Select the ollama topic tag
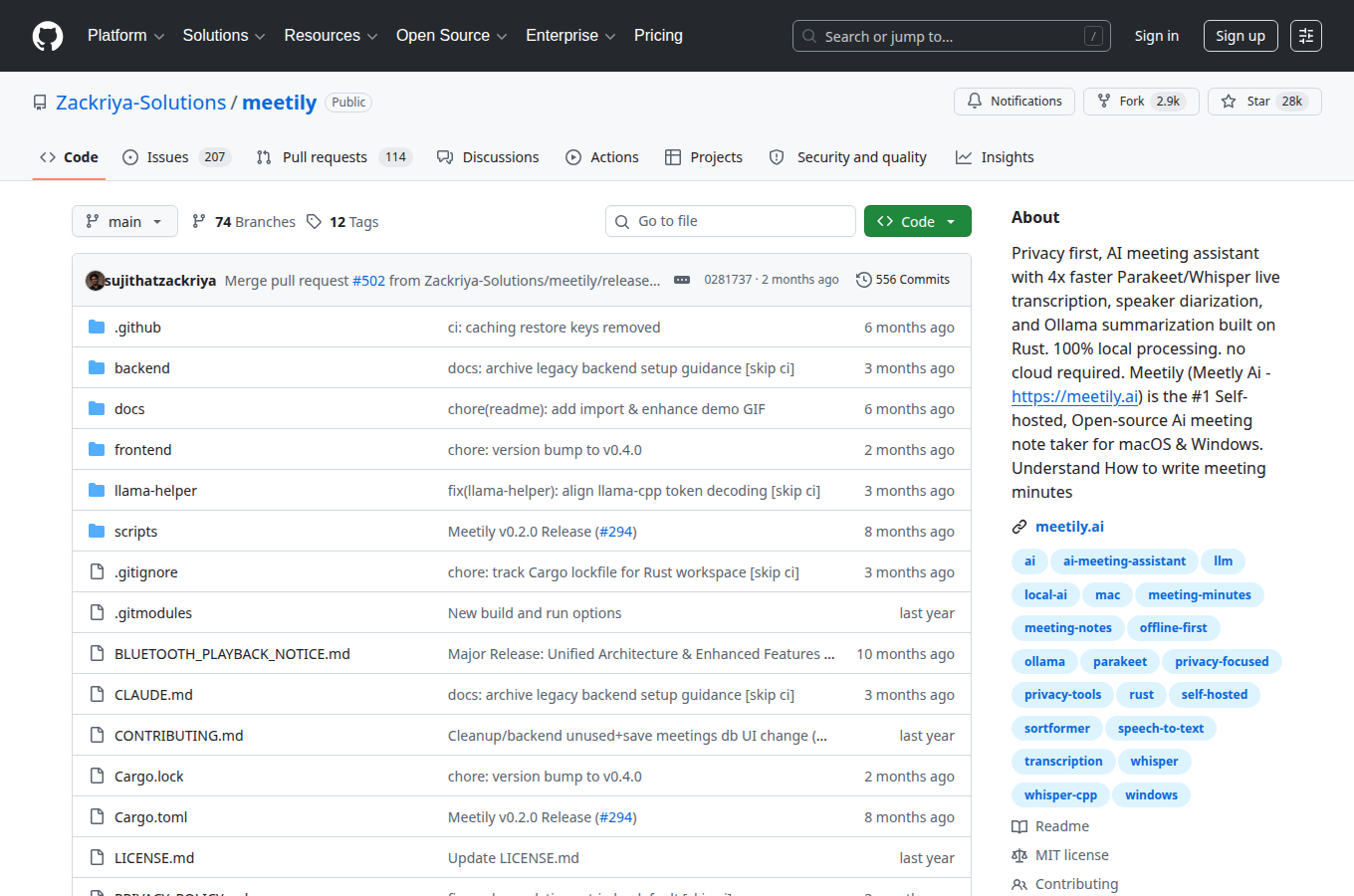This screenshot has width=1354, height=896. click(1044, 661)
